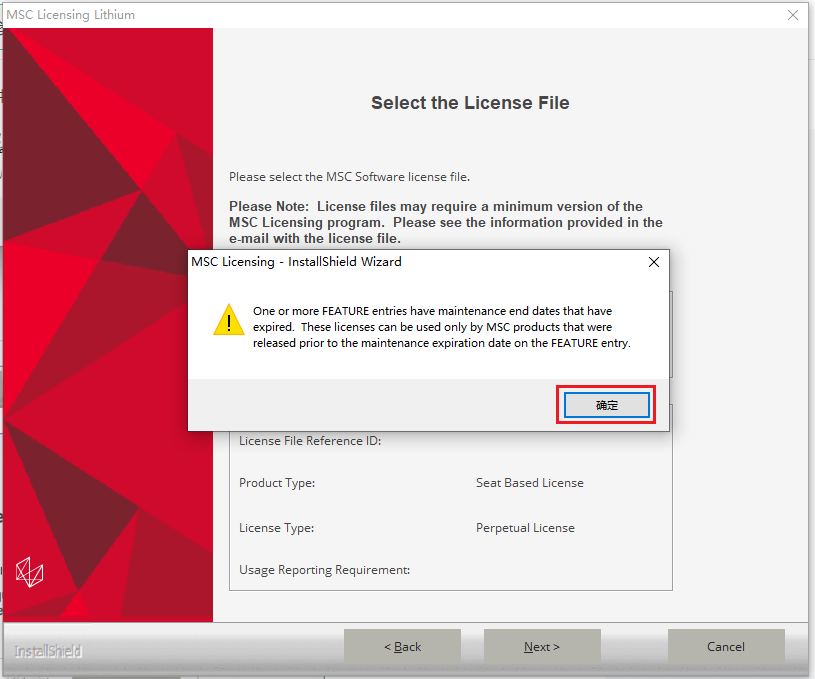Close the MSC Licensing Lithium window

coord(793,15)
